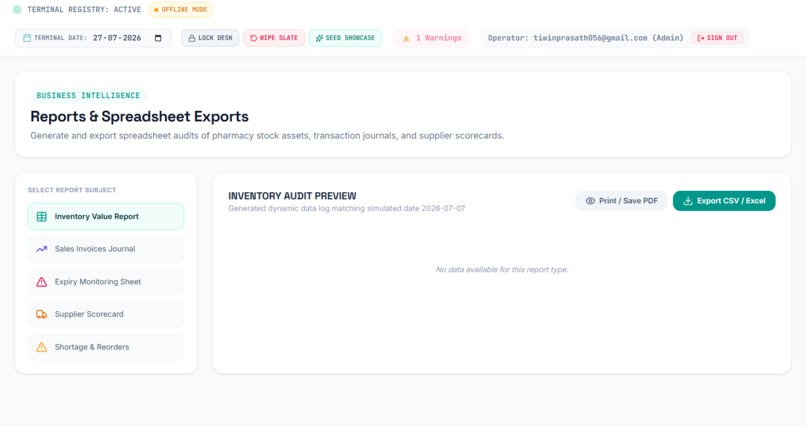806x426 pixels.
Task: Open the date picker calendar icon
Action: [158, 38]
